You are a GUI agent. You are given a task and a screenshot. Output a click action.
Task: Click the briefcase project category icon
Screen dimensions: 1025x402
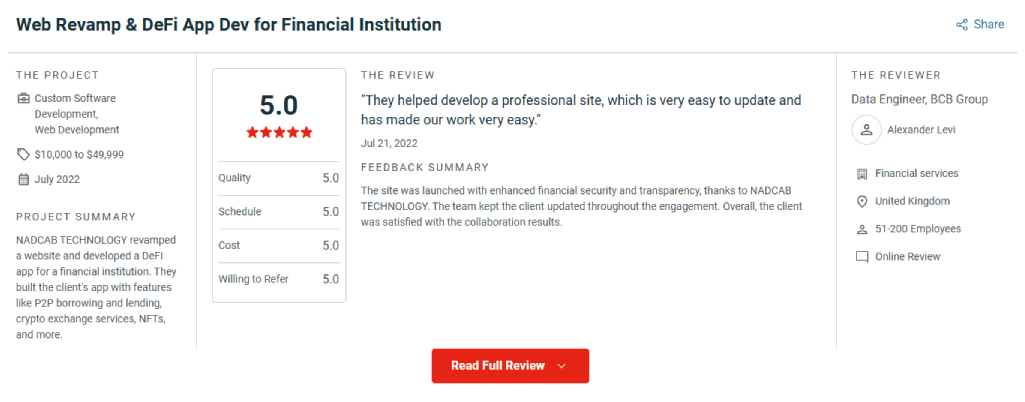click(24, 99)
